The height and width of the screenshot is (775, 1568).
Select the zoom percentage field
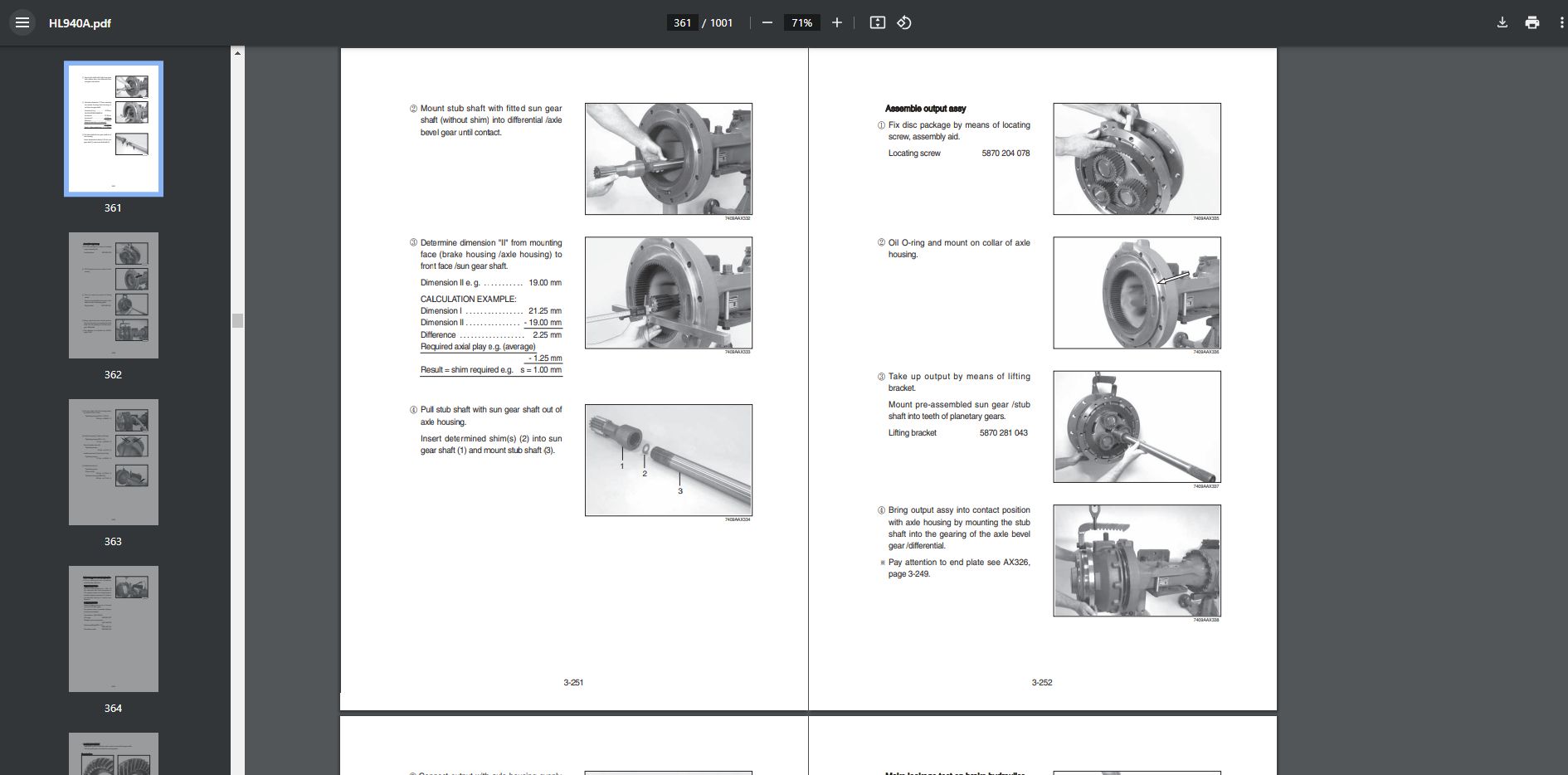[801, 22]
